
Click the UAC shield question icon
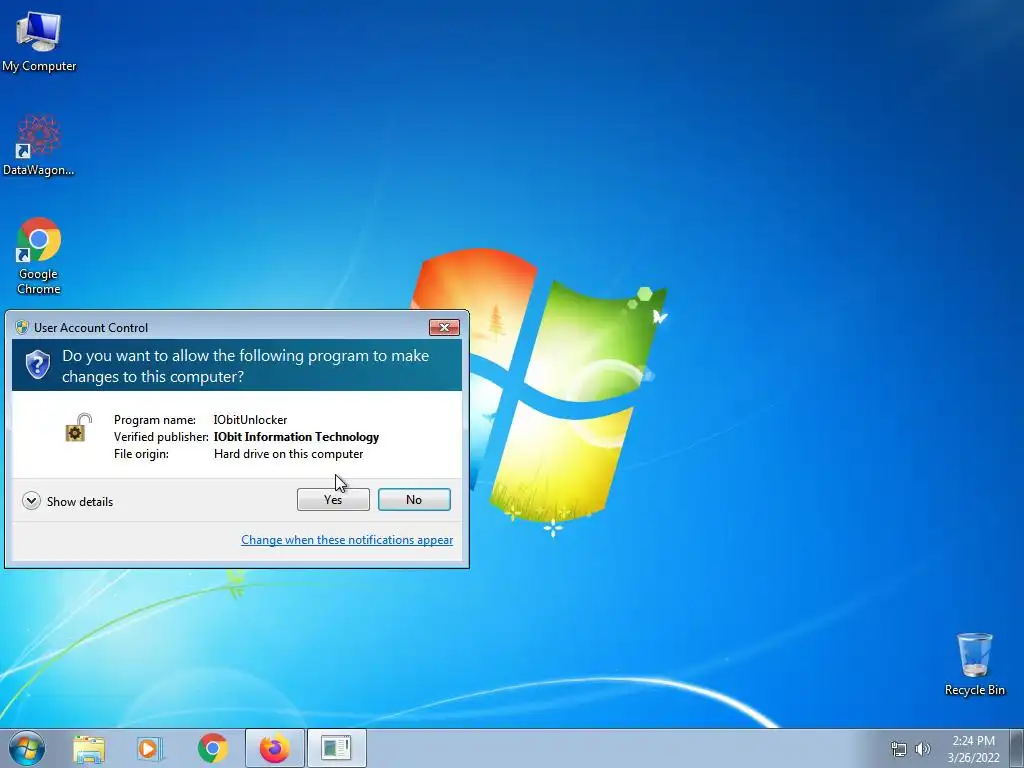click(38, 364)
